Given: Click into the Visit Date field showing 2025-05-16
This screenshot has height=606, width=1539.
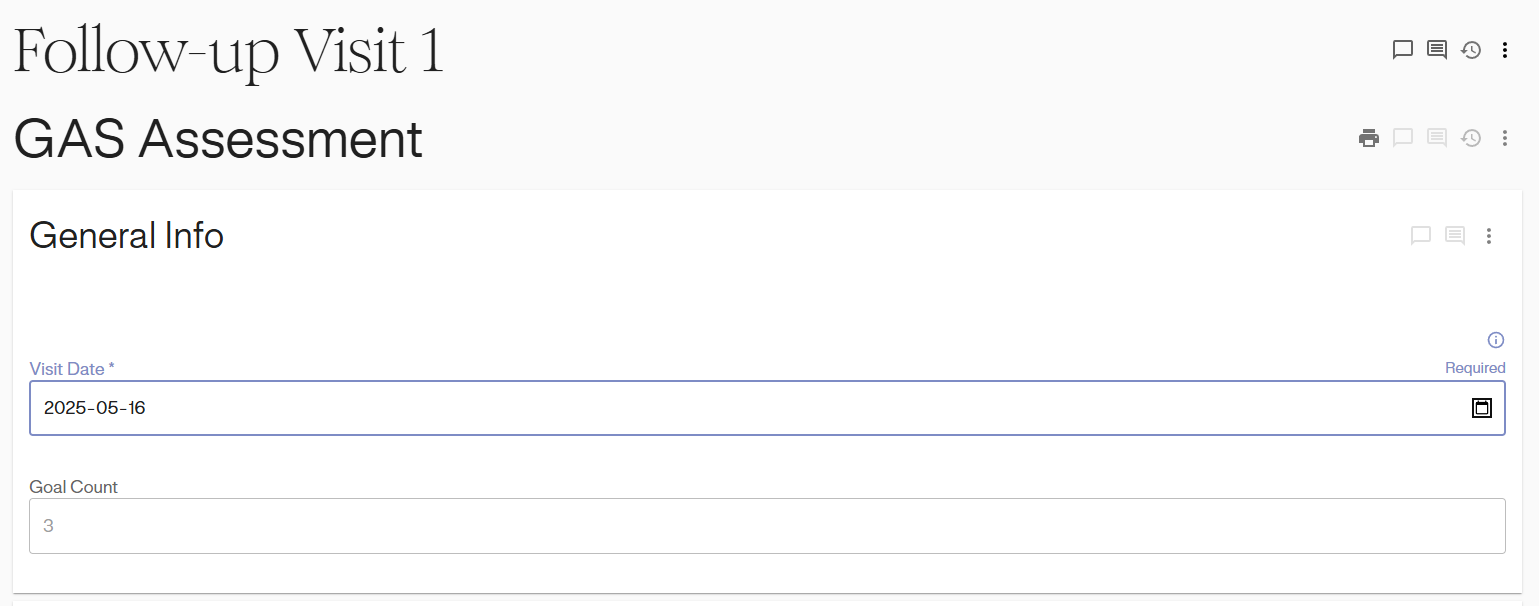Looking at the screenshot, I should (x=700, y=408).
